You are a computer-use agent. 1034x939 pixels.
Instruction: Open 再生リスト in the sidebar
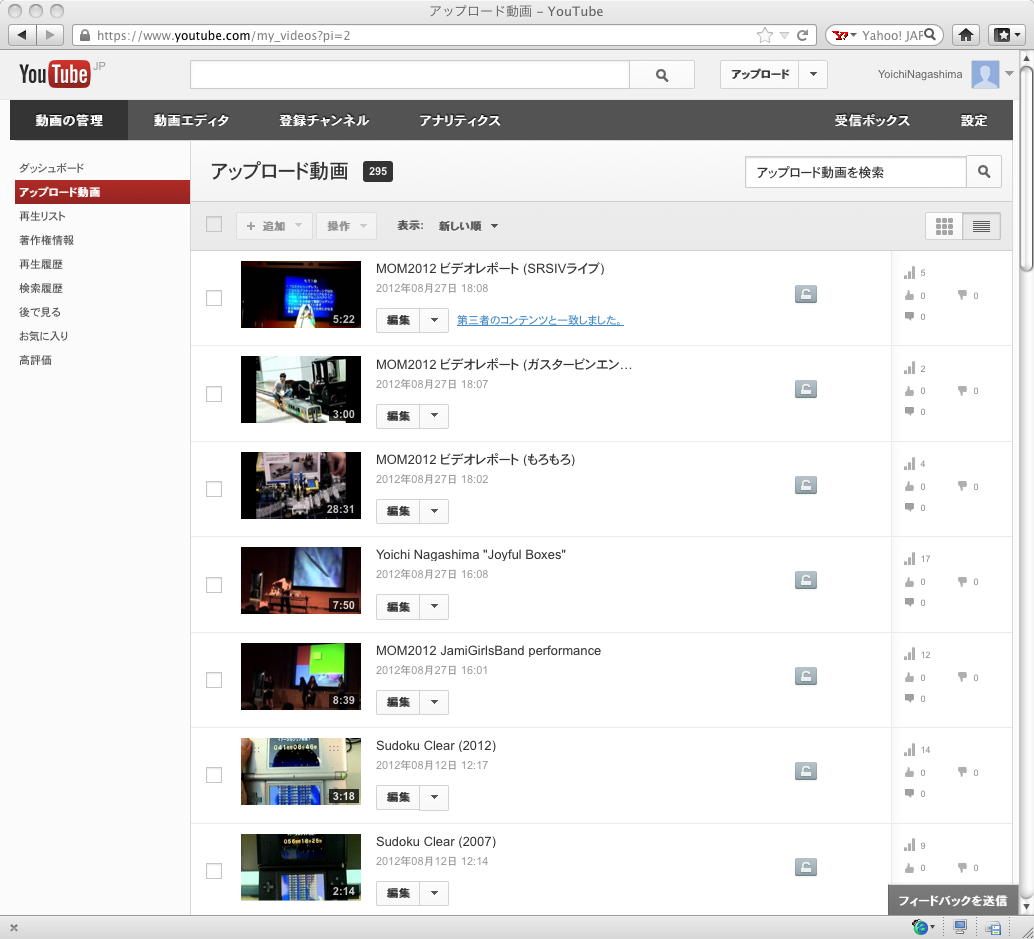[42, 216]
